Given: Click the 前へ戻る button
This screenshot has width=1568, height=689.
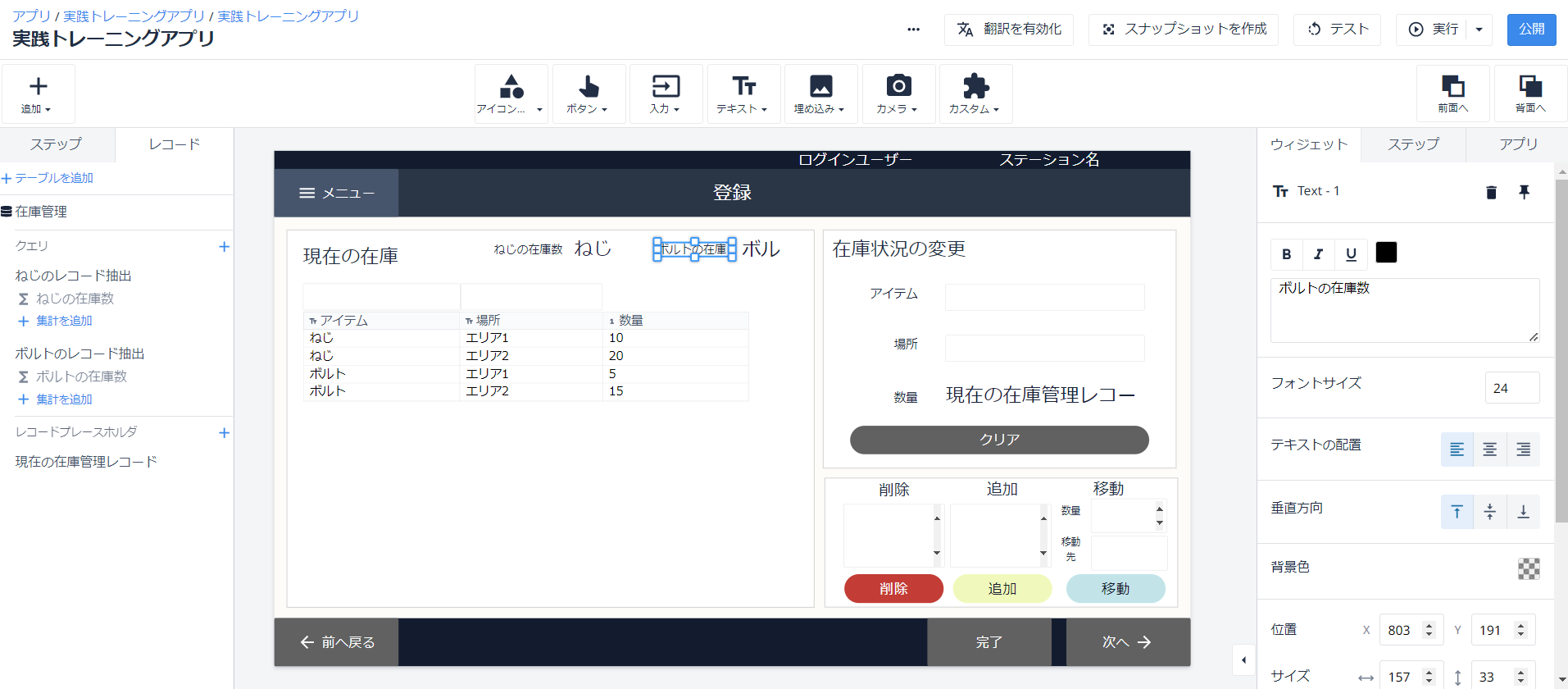Looking at the screenshot, I should point(336,642).
